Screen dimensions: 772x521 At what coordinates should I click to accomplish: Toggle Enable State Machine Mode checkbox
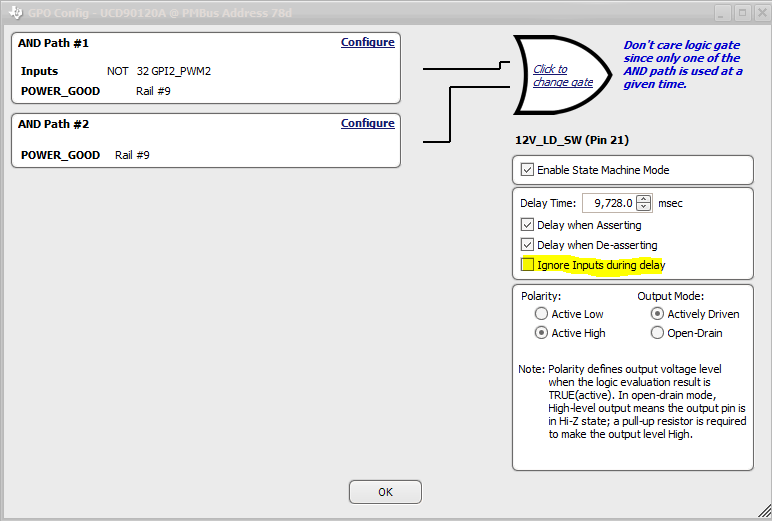[527, 170]
